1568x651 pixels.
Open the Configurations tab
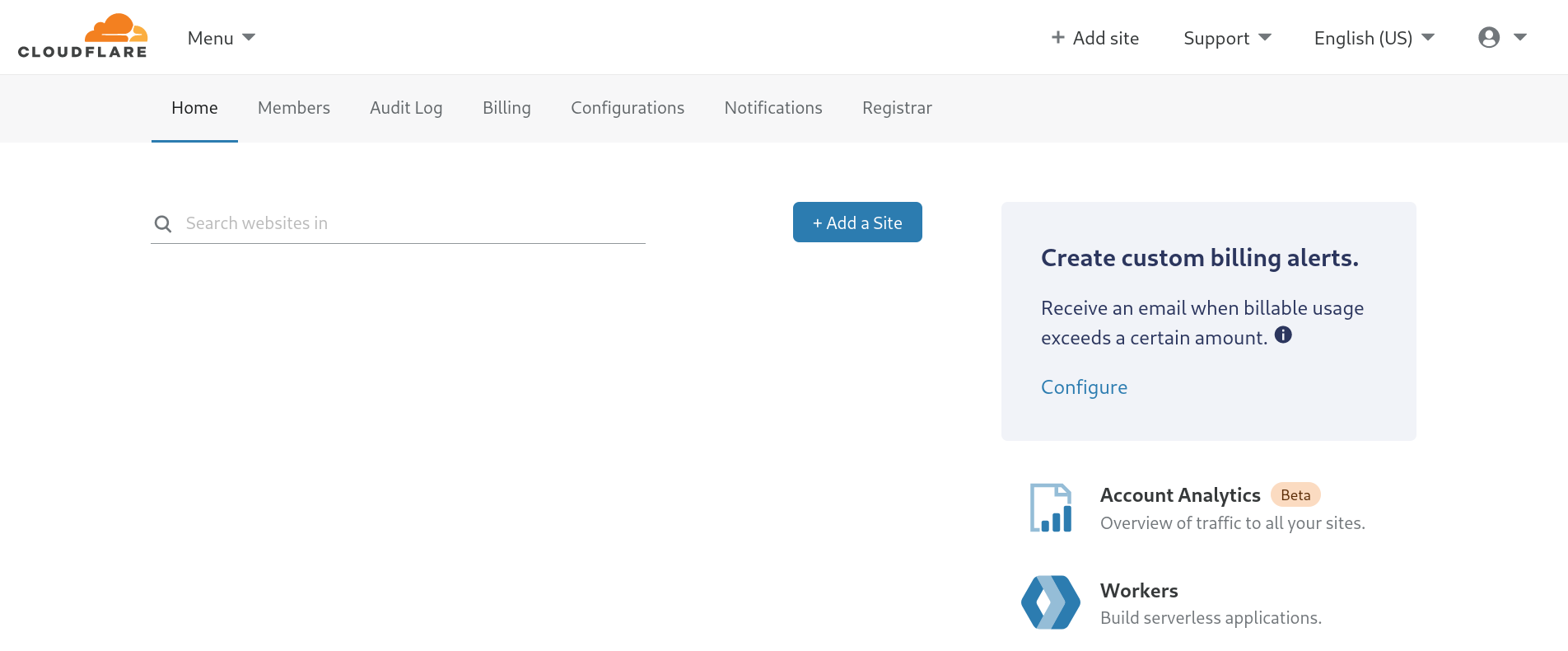coord(628,108)
